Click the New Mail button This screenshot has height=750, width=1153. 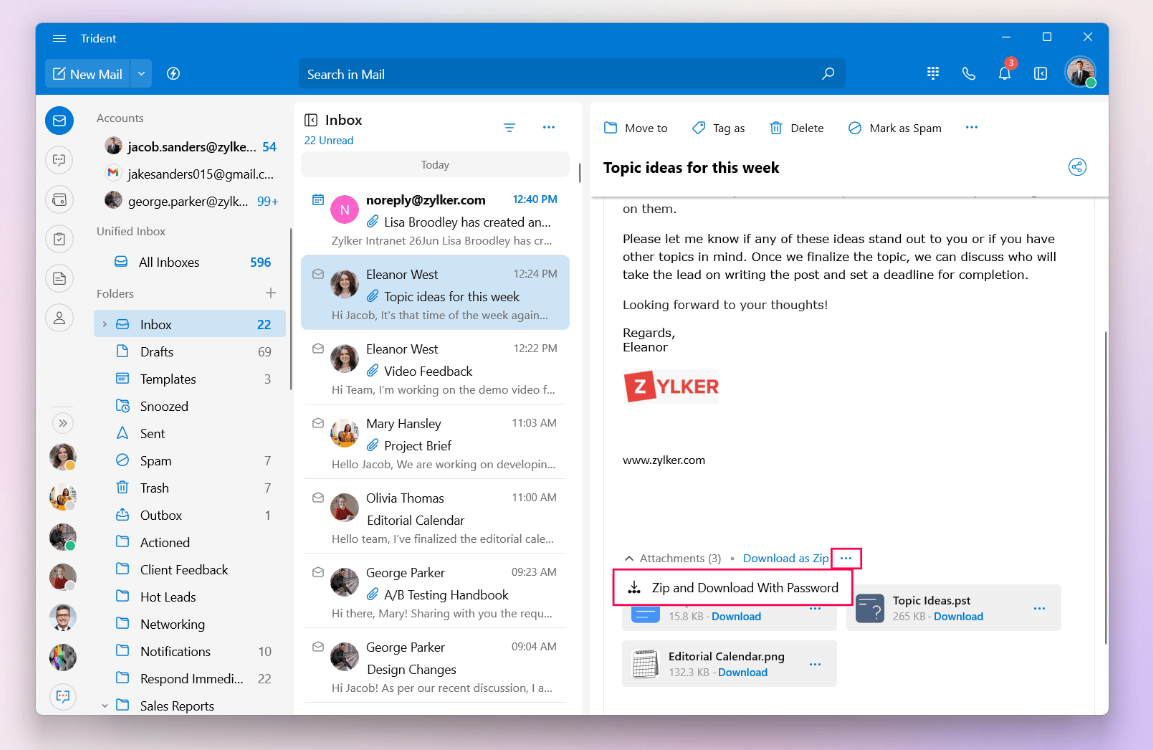pos(88,74)
